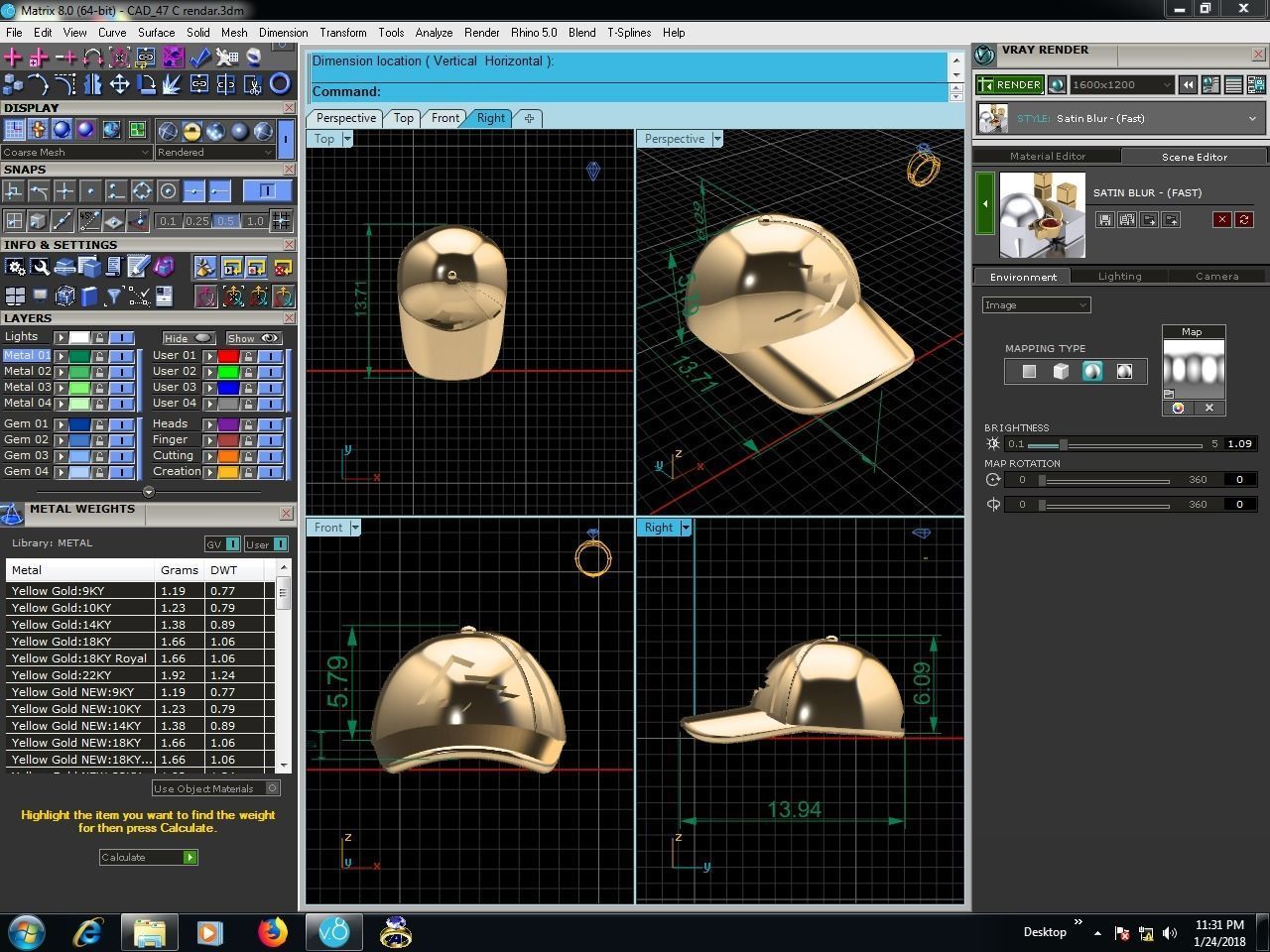
Task: Click the three blue cubes icon
Action: coord(13,84)
